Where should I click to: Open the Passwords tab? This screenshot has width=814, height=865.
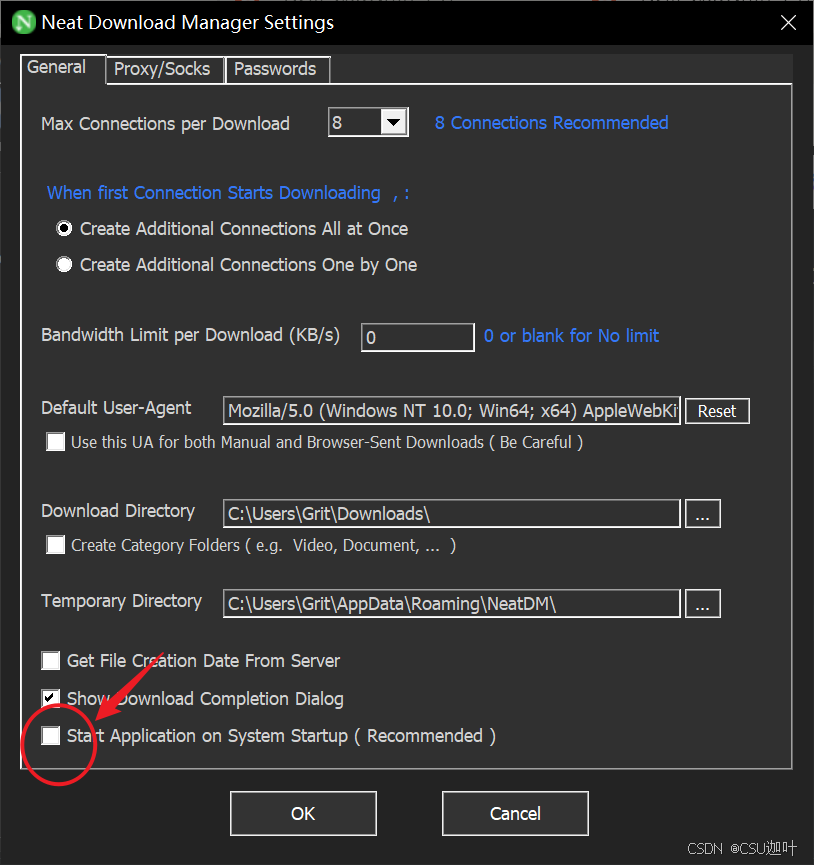click(x=277, y=70)
